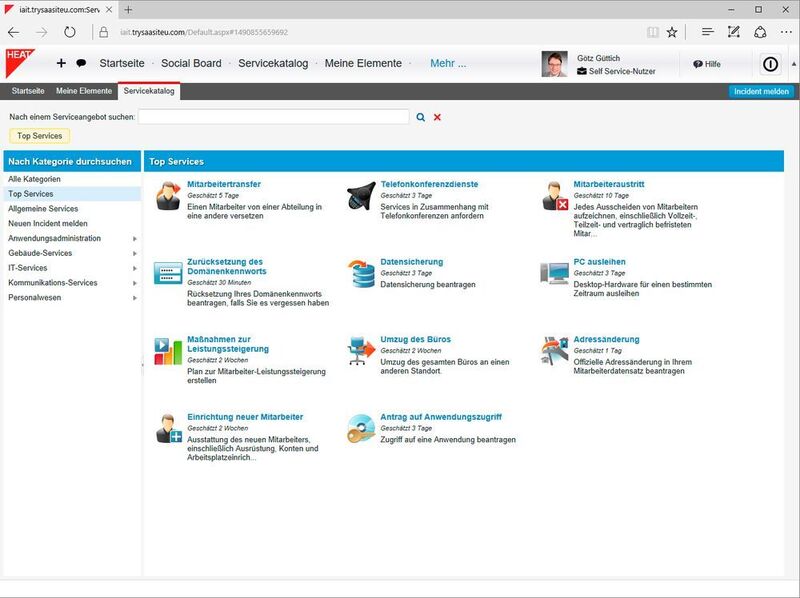Viewport: 800px width, 598px height.
Task: Click the Top Services filter tag
Action: coord(40,136)
